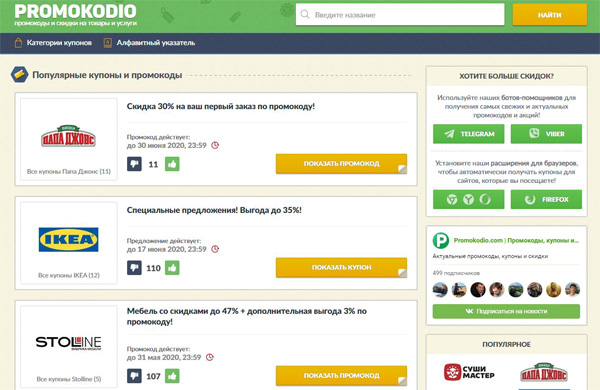This screenshot has width=600, height=390.
Task: Open the Мебель со скидками до 47% title
Action: click(x=247, y=316)
